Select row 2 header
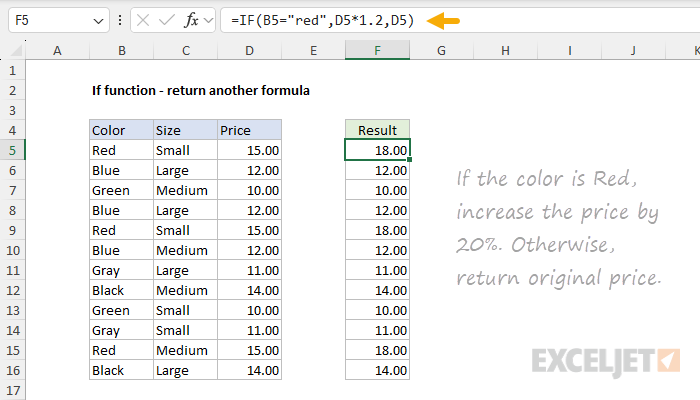This screenshot has width=700, height=400. pos(12,91)
